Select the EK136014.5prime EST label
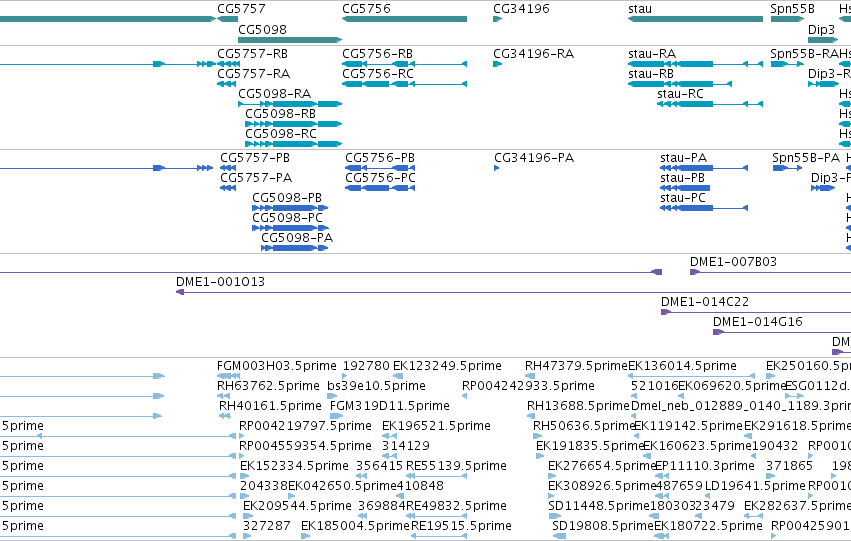 coord(682,366)
